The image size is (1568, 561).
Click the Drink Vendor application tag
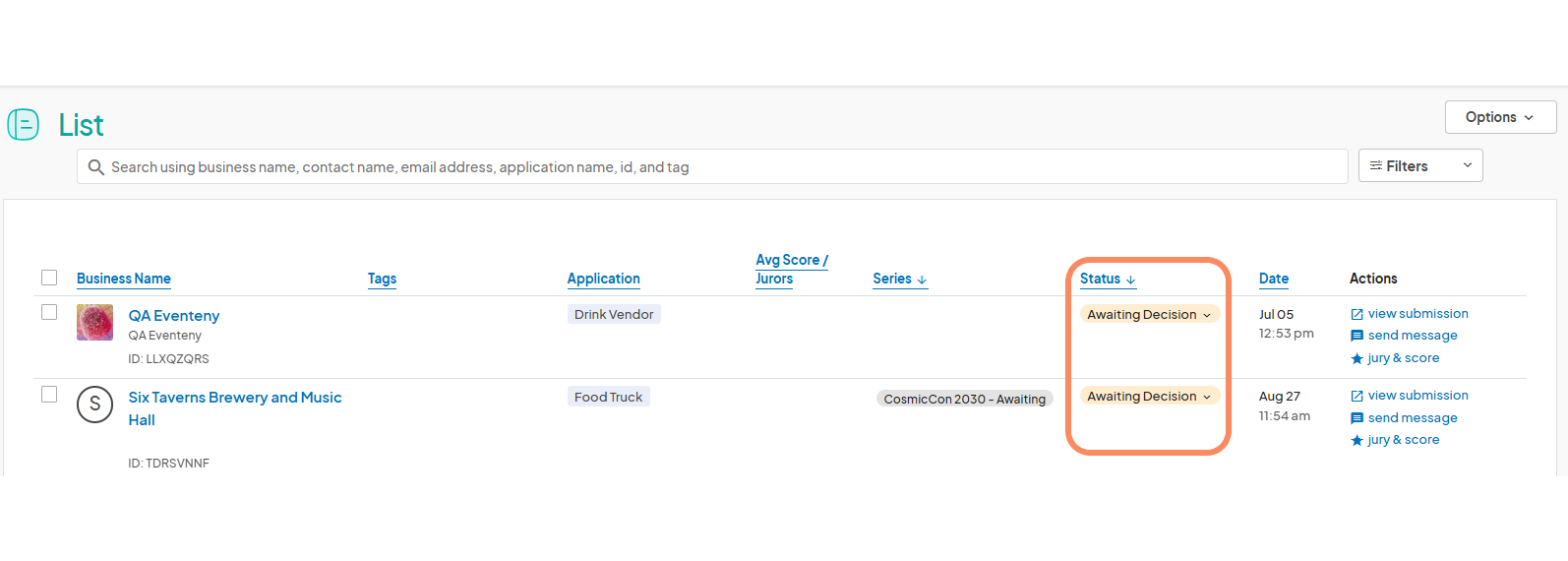coord(614,314)
